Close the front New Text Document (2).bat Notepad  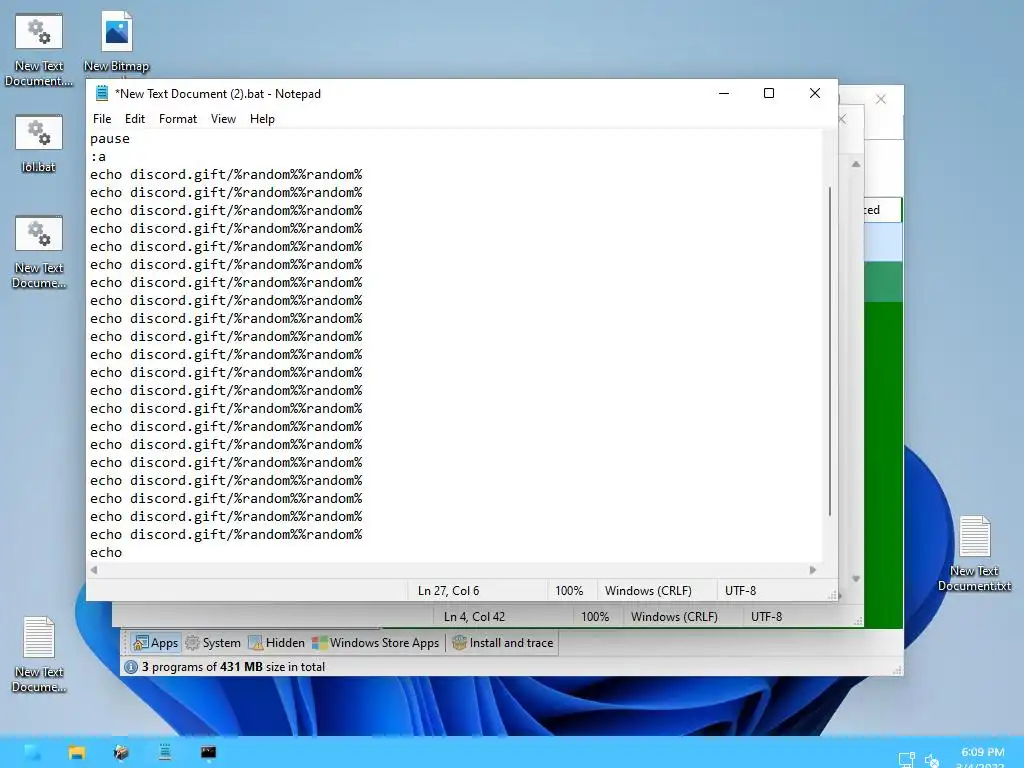[814, 93]
